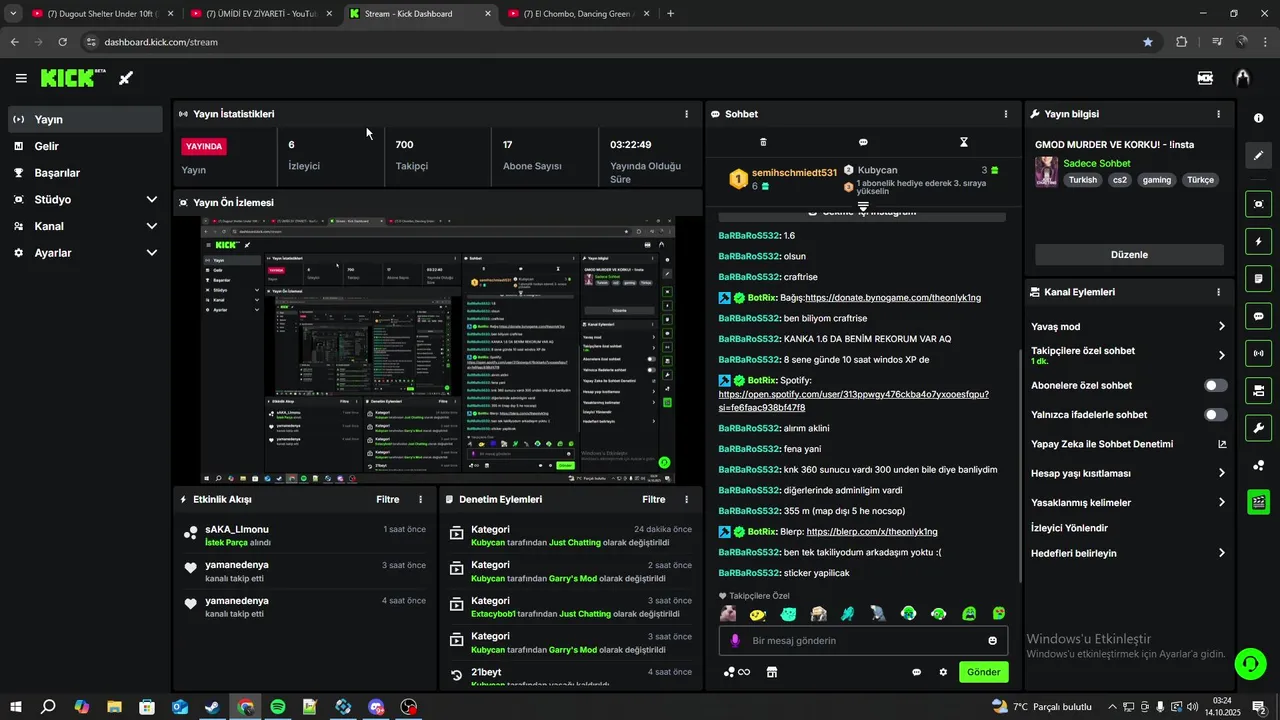Viewport: 1280px width, 720px height.
Task: Toggle the stream preview widget icon in the right sidebar
Action: point(1258,204)
